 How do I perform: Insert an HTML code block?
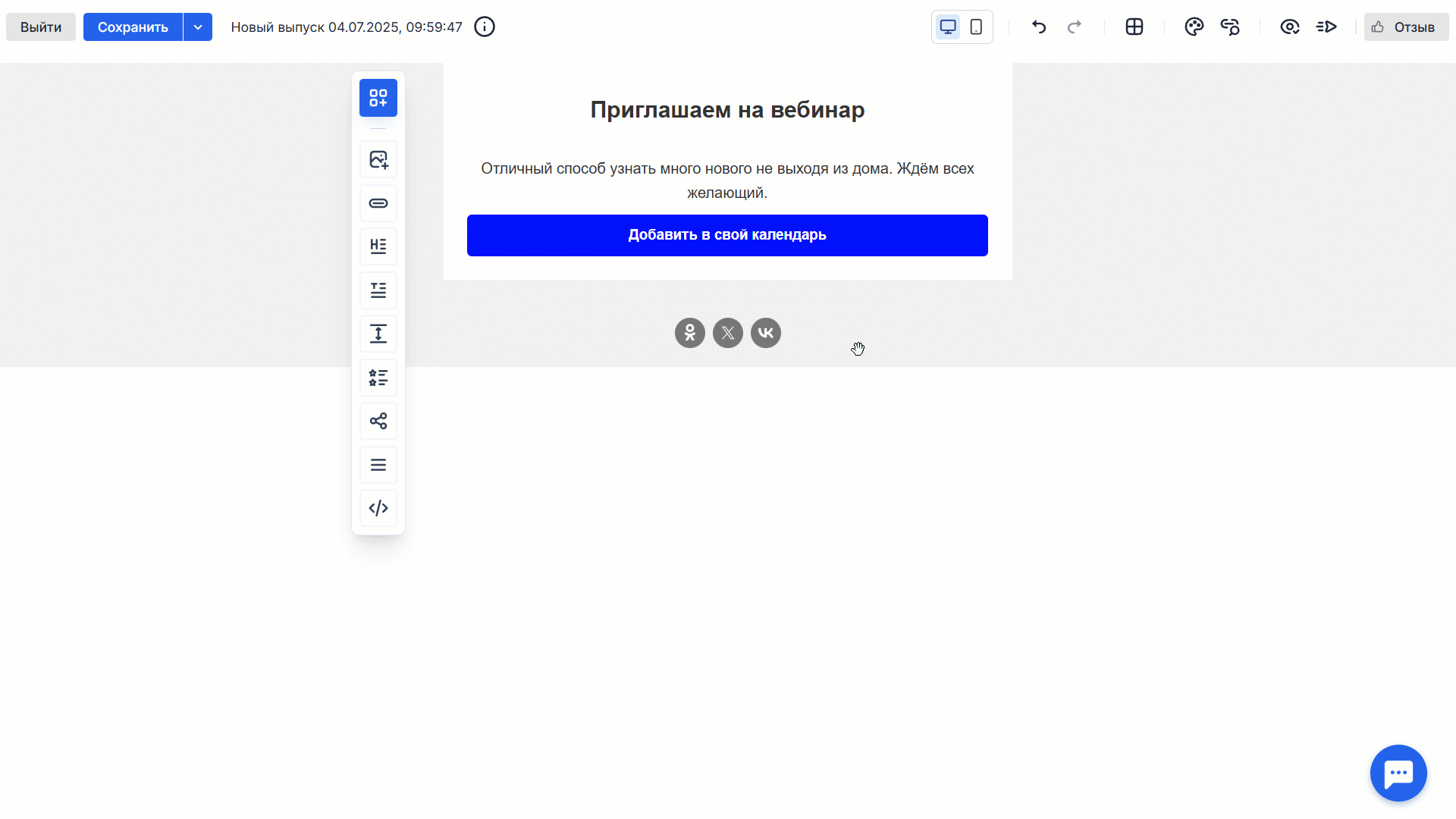(x=378, y=508)
